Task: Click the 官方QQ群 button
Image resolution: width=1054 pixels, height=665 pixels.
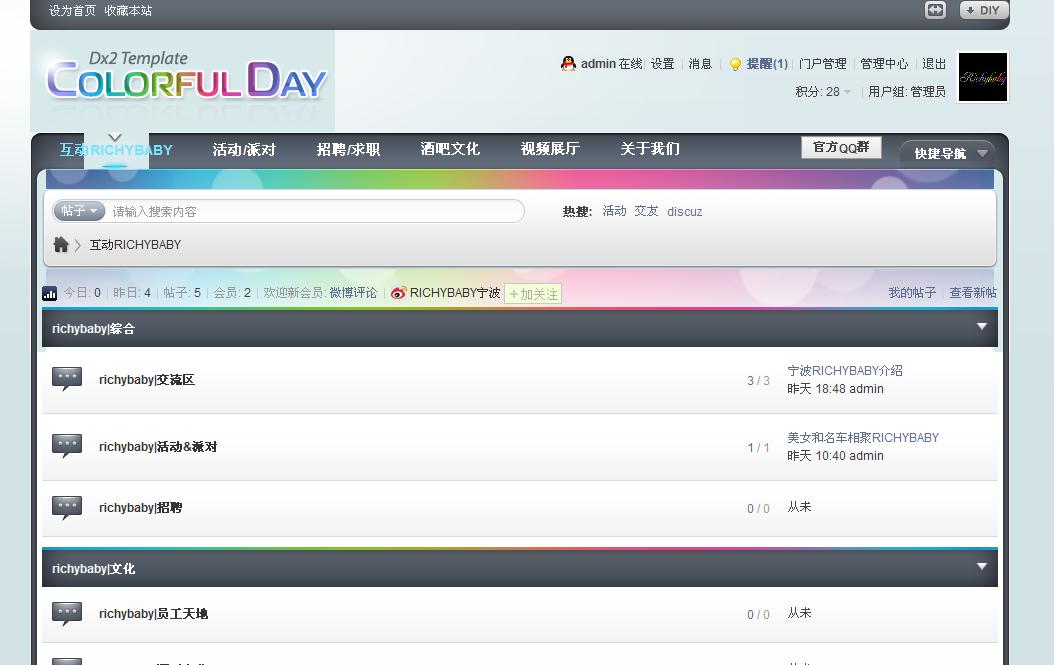Action: coord(841,147)
